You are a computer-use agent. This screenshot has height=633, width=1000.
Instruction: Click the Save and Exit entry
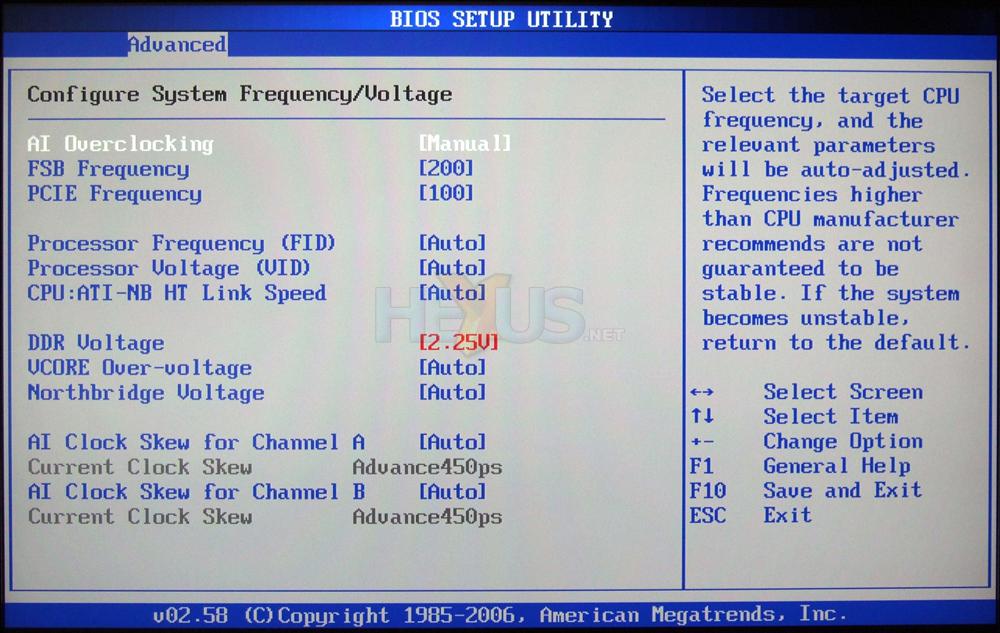[x=843, y=491]
